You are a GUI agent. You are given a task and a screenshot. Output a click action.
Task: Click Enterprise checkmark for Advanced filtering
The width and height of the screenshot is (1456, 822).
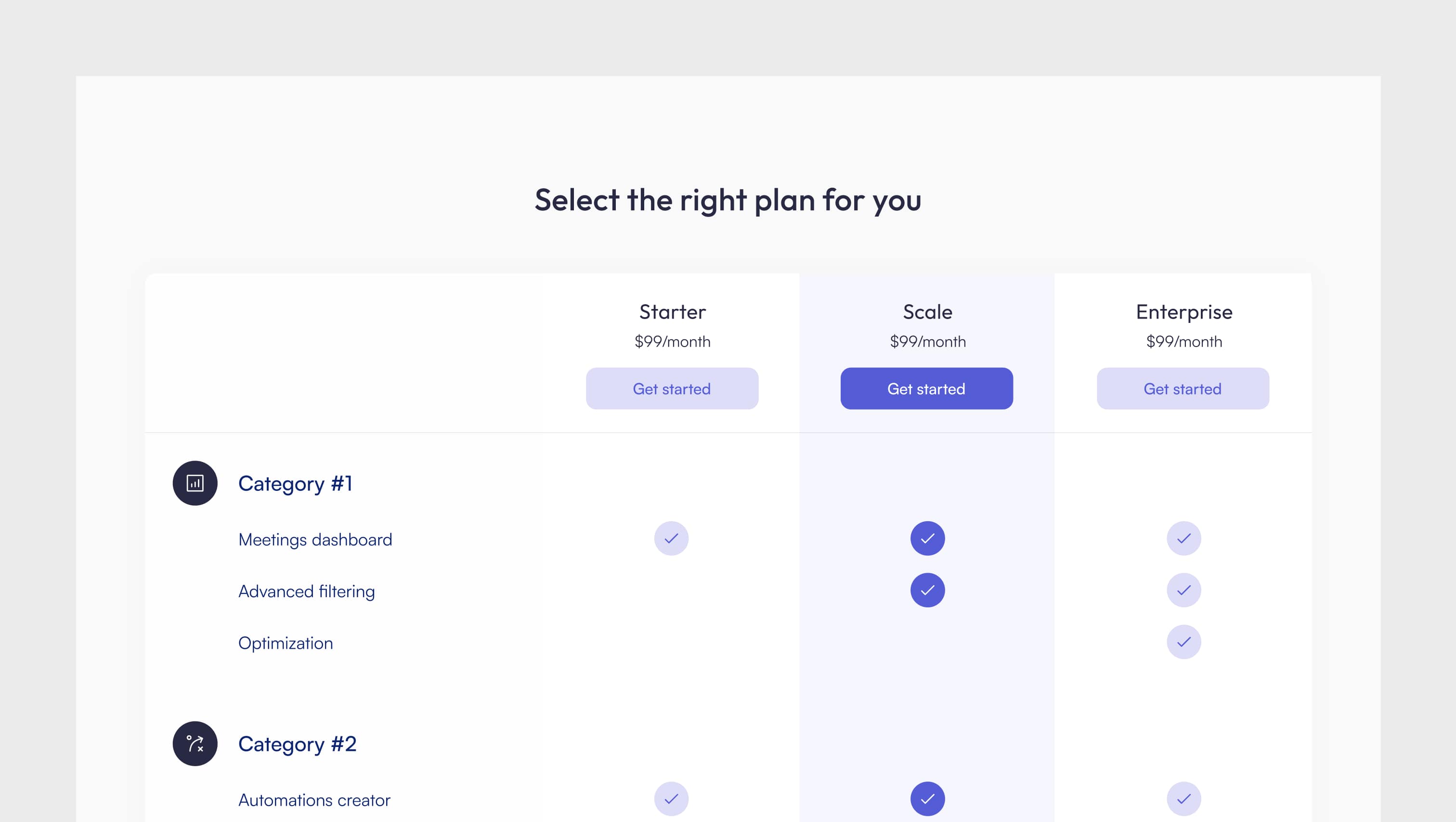tap(1184, 591)
